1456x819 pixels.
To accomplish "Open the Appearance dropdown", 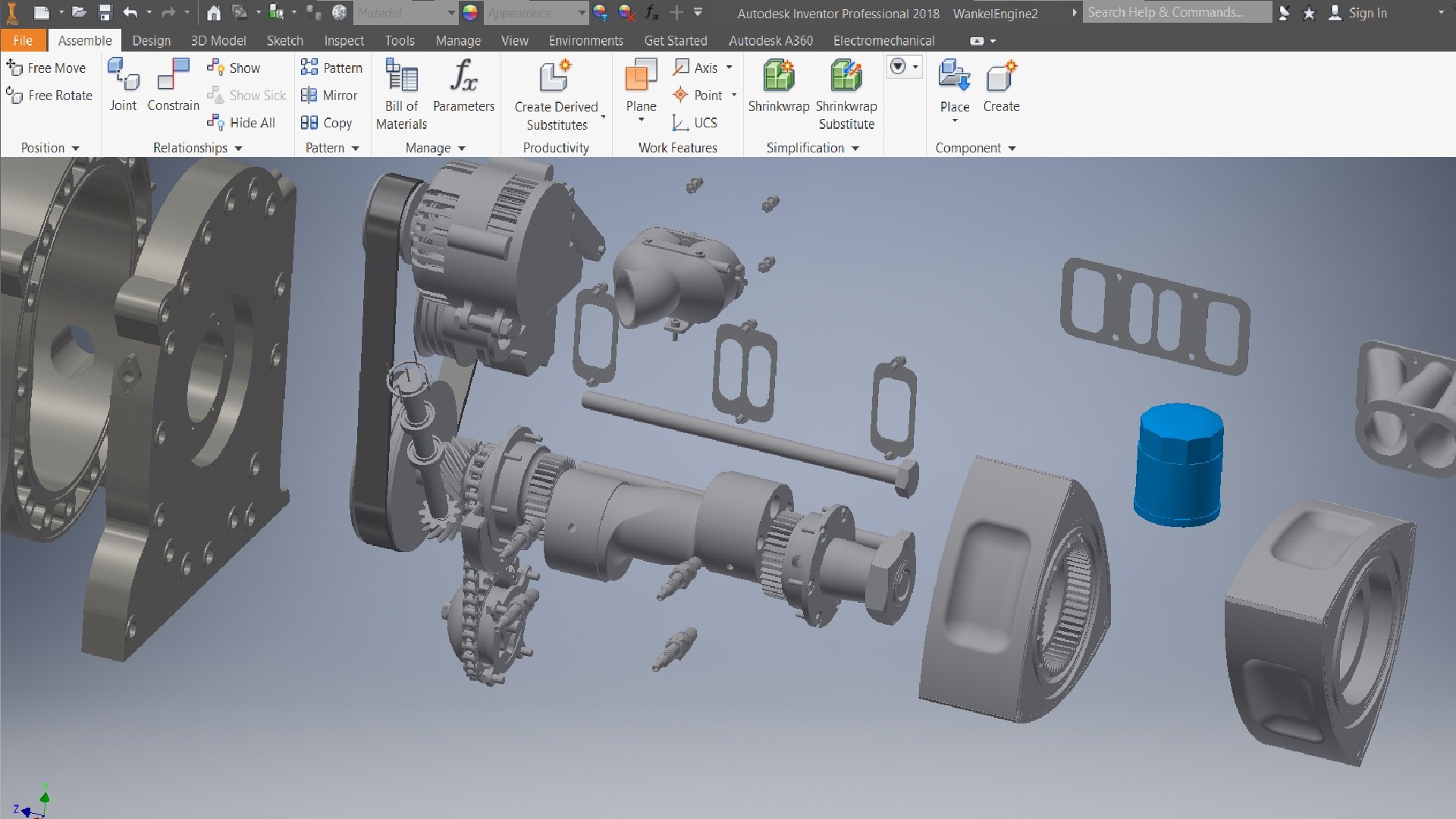I will tap(536, 12).
